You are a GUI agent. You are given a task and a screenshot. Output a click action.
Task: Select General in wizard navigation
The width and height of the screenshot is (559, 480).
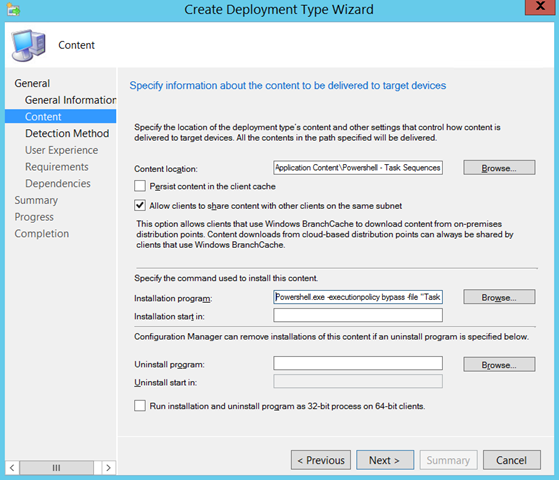tap(32, 83)
